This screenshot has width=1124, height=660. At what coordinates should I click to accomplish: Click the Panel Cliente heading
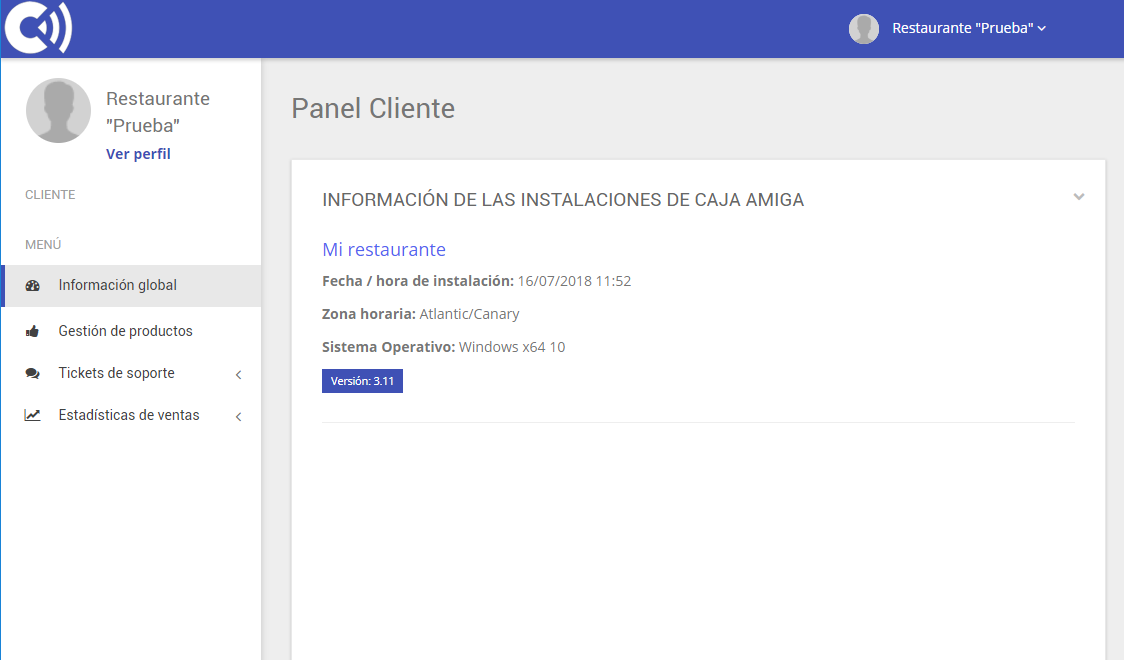[371, 109]
